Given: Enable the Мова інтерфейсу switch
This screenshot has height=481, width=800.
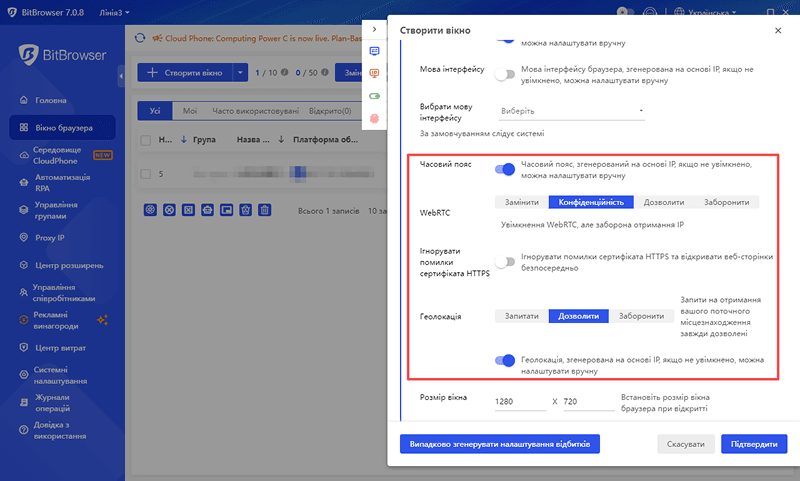Looking at the screenshot, I should (505, 74).
